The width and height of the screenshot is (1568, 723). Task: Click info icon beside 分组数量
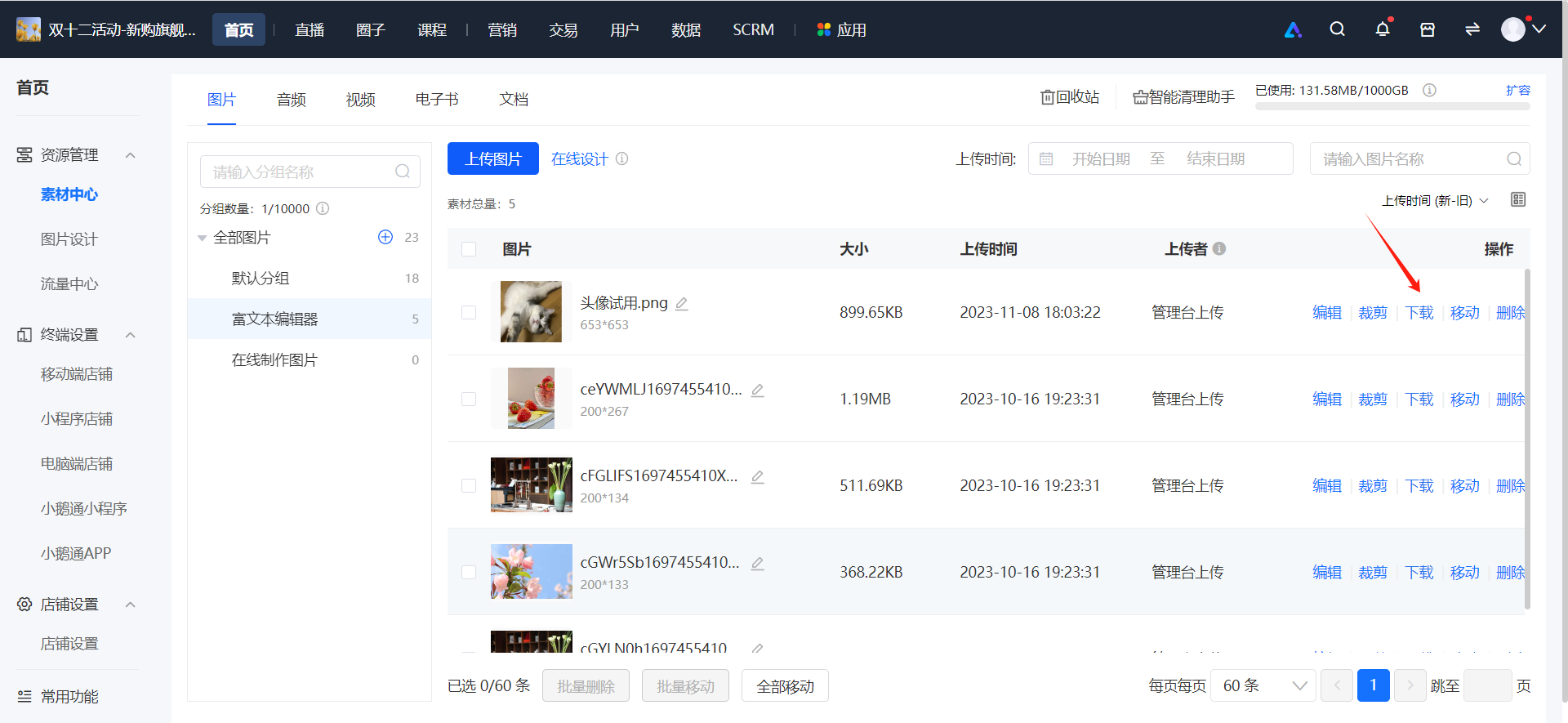click(323, 208)
